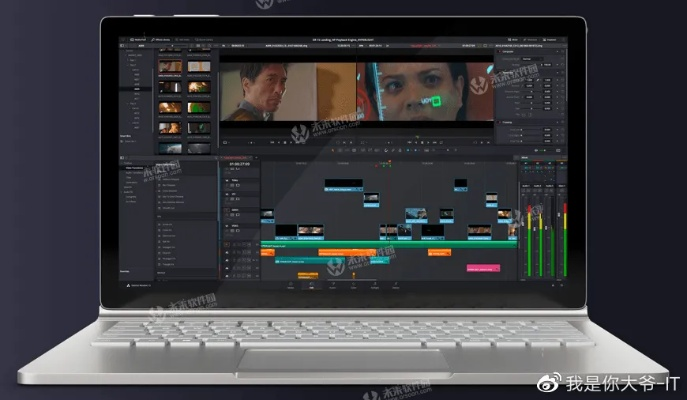Open the Fusion page icon

333,285
